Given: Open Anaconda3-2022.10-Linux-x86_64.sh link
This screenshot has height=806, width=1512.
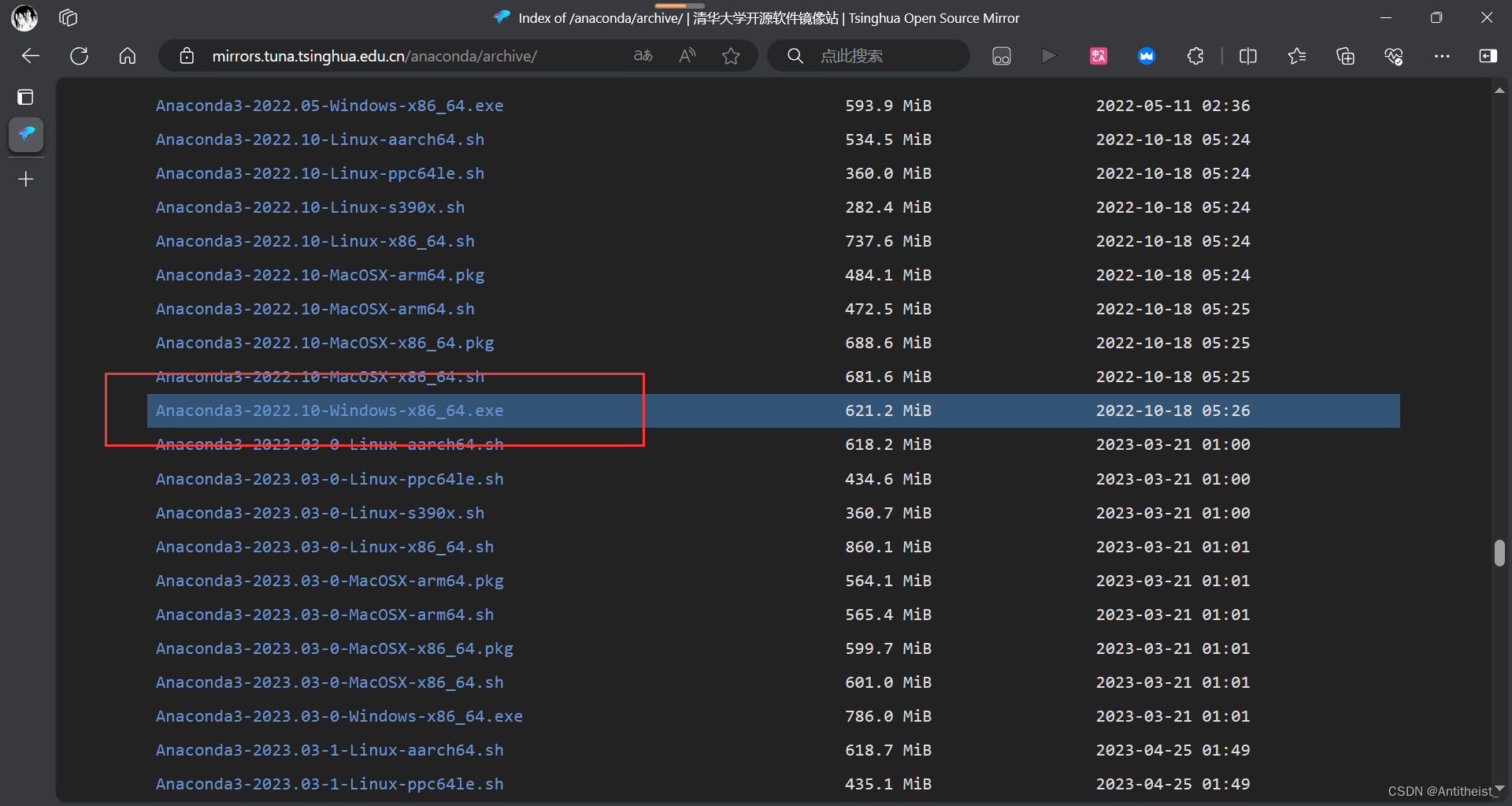Looking at the screenshot, I should pyautogui.click(x=315, y=241).
